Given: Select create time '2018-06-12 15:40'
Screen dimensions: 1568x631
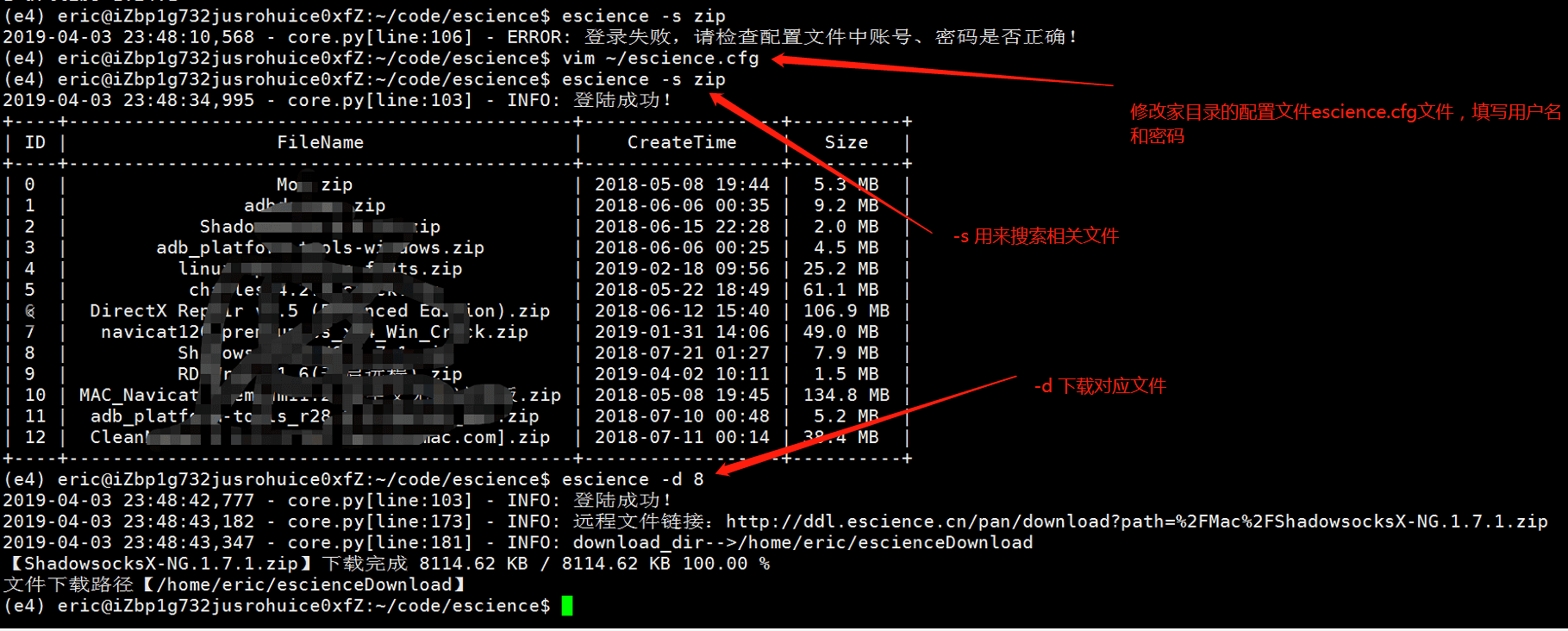Looking at the screenshot, I should (682, 310).
